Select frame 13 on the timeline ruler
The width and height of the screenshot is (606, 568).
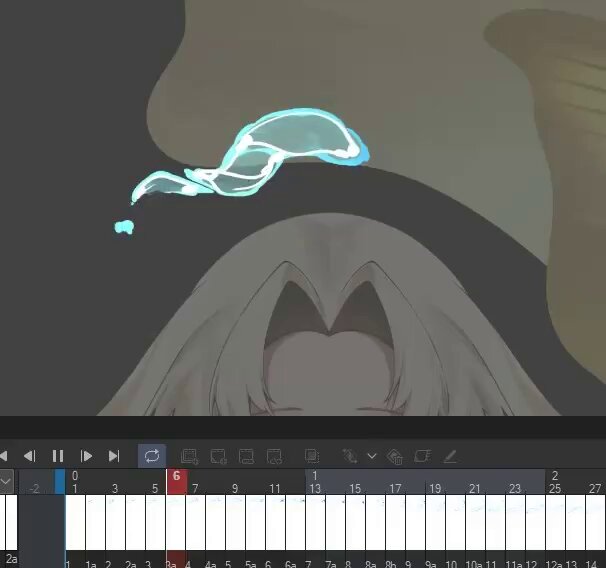pos(315,489)
